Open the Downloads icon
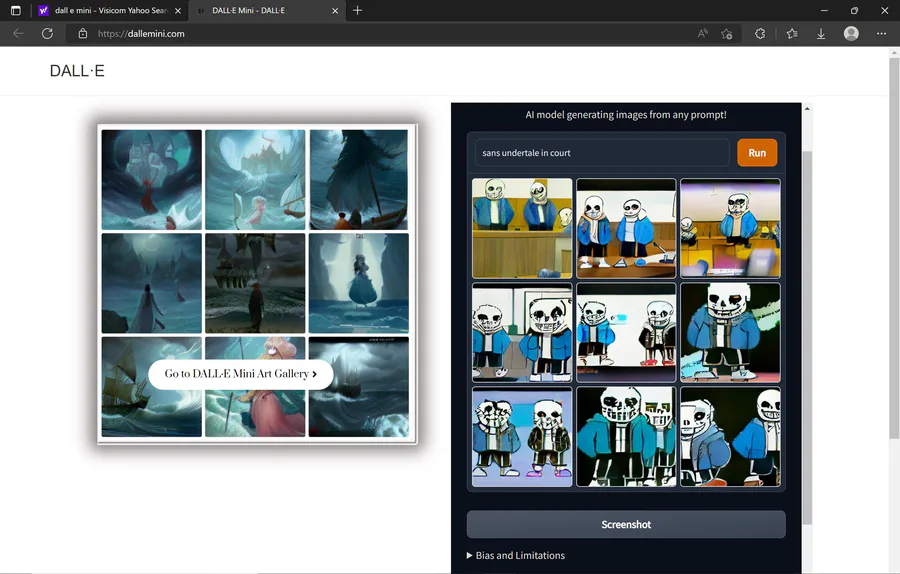 (821, 33)
